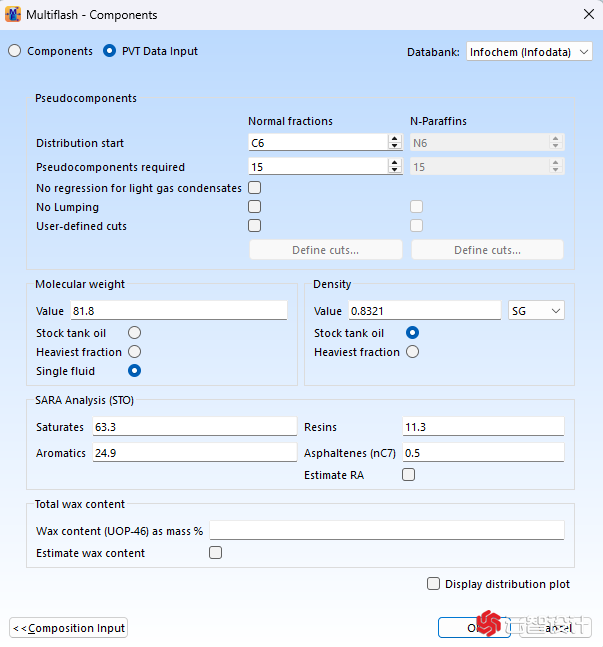Click the Aromatics input field
This screenshot has width=603, height=647.
click(x=194, y=453)
